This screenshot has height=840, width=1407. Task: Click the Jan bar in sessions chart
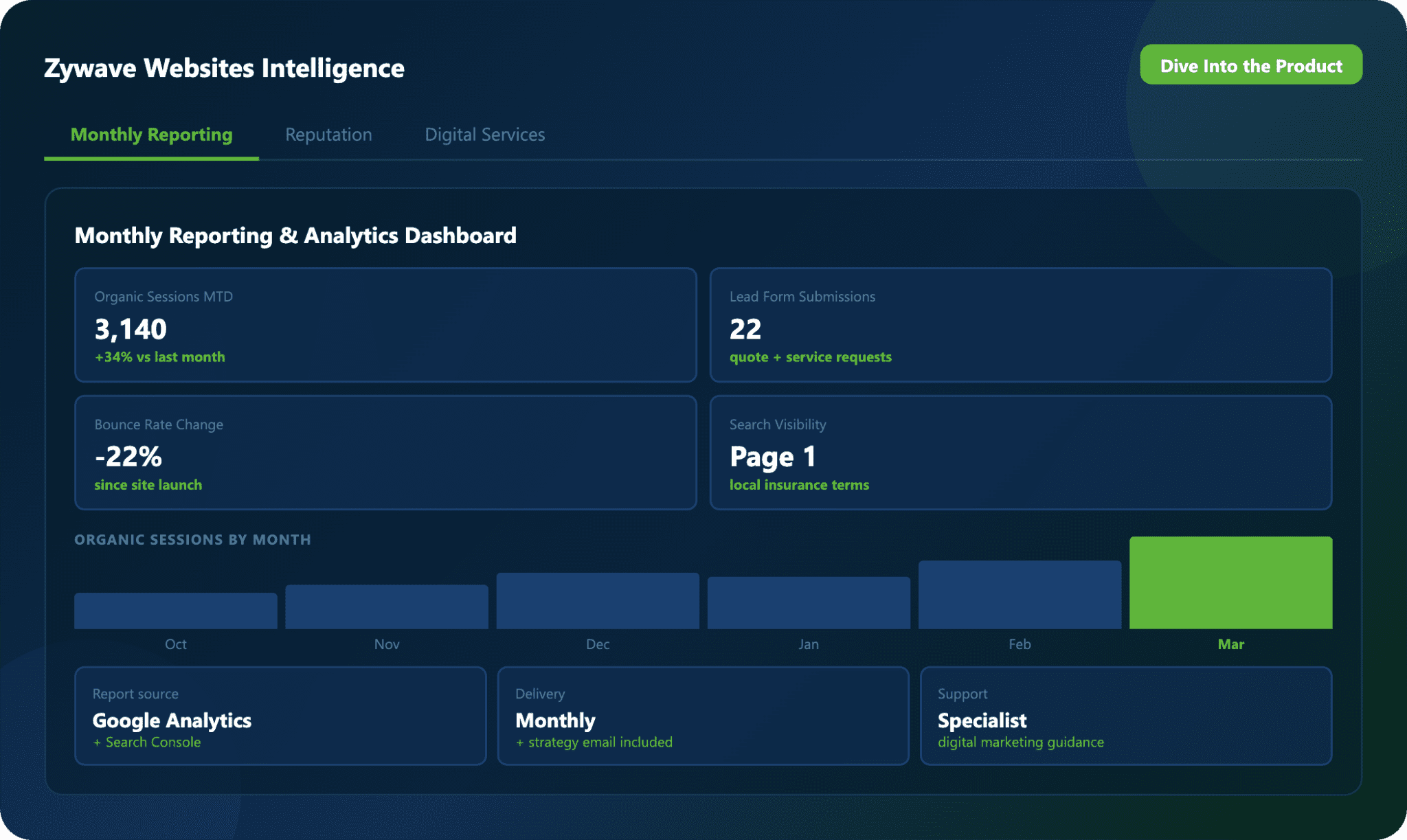(x=809, y=603)
